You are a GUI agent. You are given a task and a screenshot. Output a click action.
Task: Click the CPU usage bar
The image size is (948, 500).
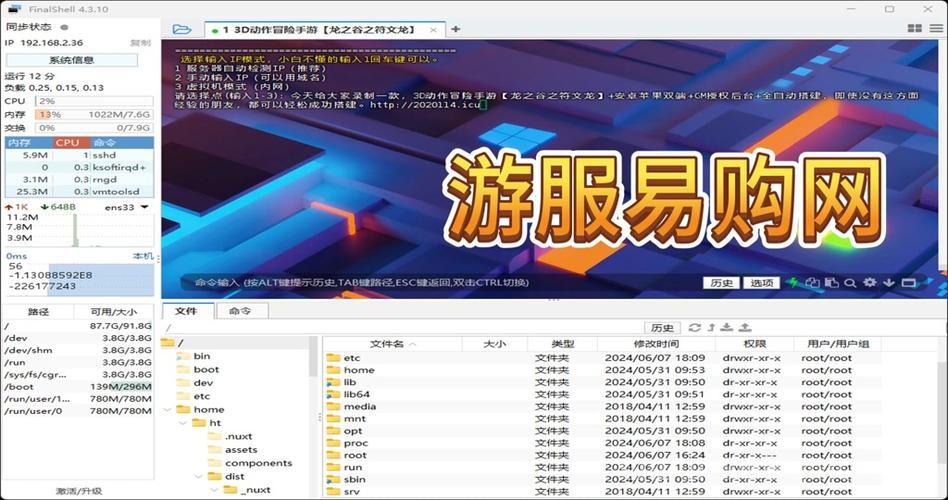(94, 101)
